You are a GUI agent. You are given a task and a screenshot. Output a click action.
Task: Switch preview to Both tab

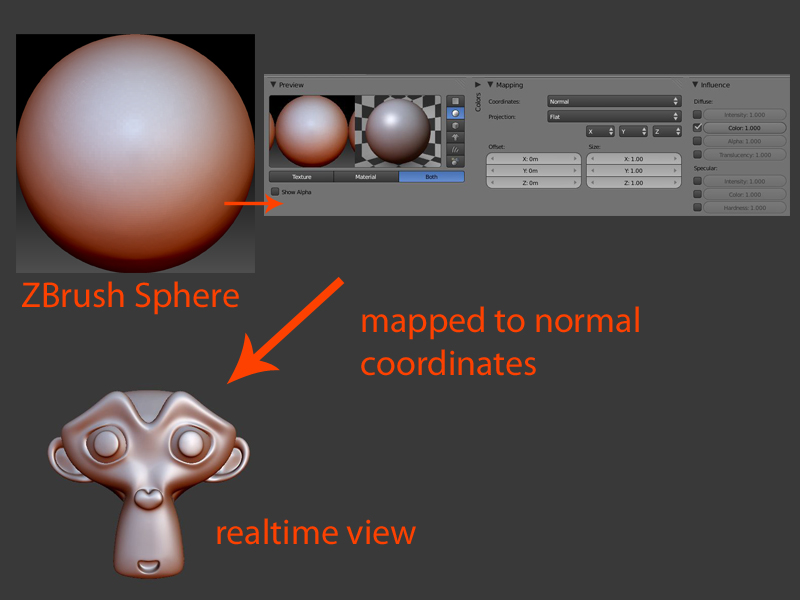[432, 177]
